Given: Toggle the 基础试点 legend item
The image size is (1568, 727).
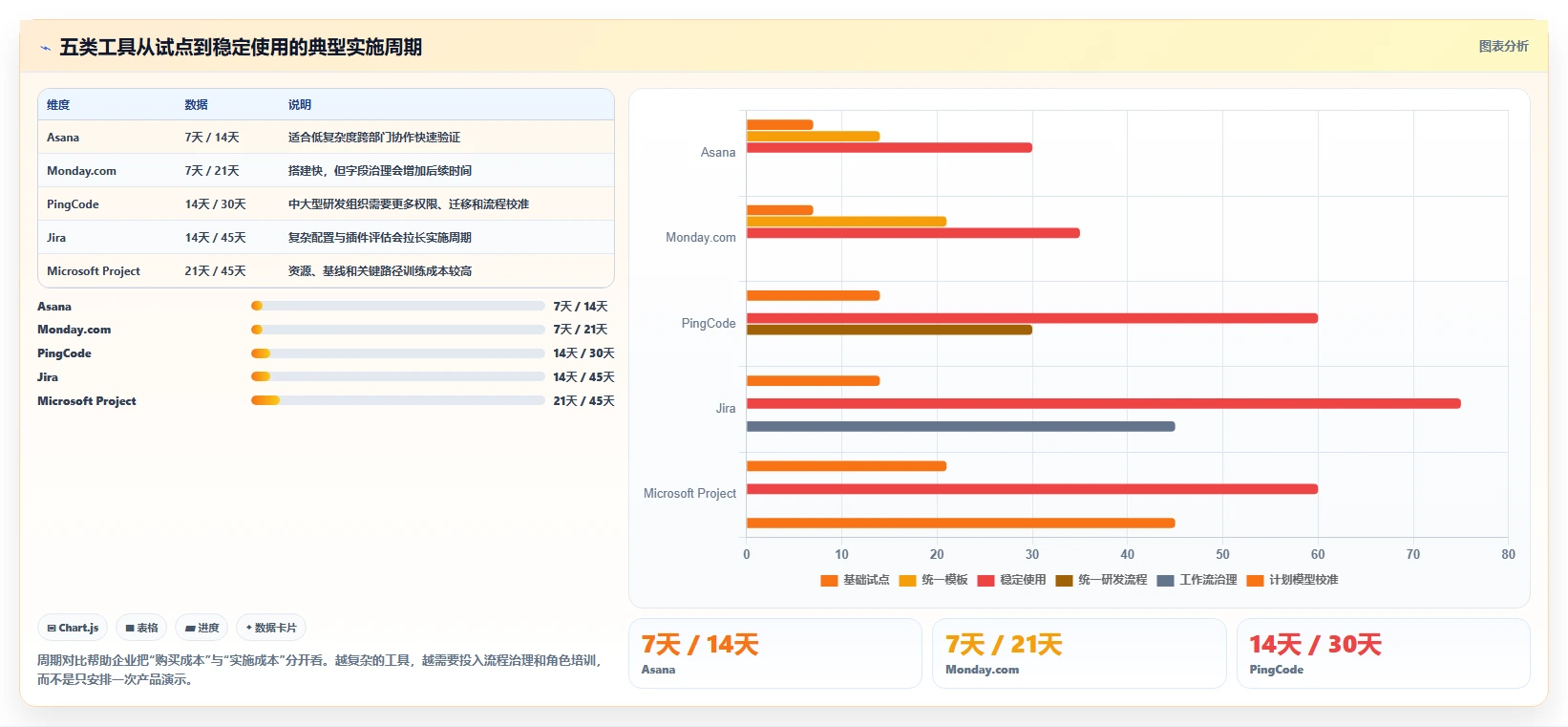Looking at the screenshot, I should [x=855, y=580].
